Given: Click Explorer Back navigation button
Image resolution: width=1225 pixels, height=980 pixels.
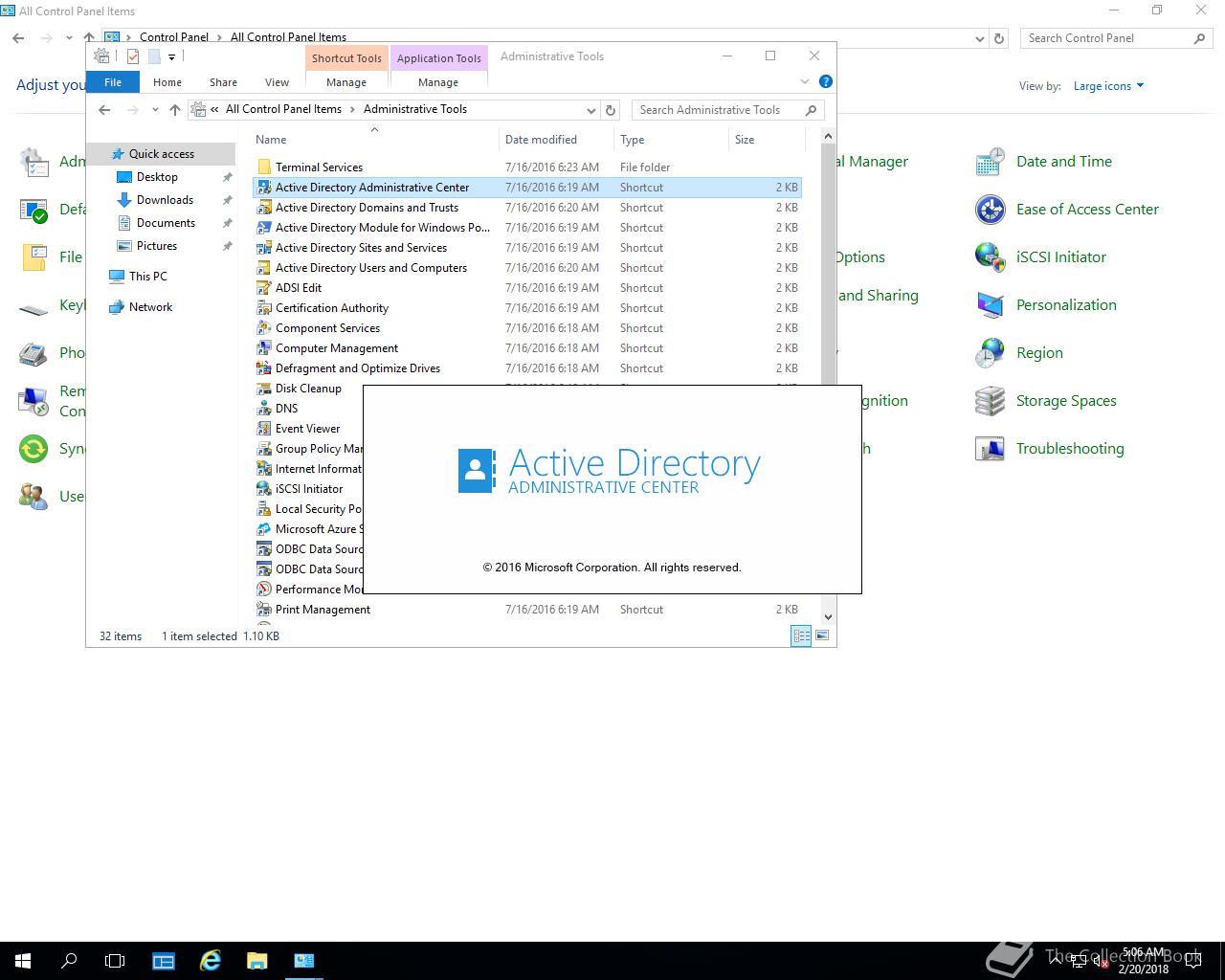Looking at the screenshot, I should point(104,110).
